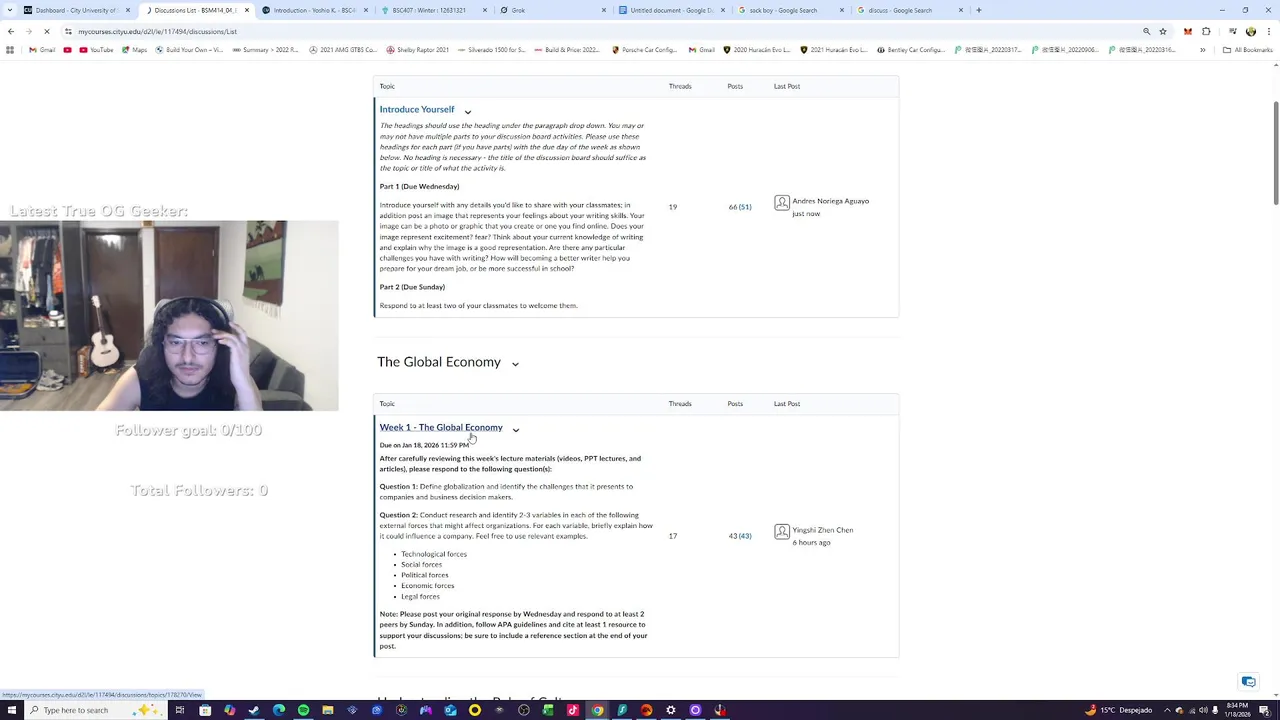Screen dimensions: 1280x720
Task: Switch to Introduction - Yoshio K. tab
Action: 314,10
